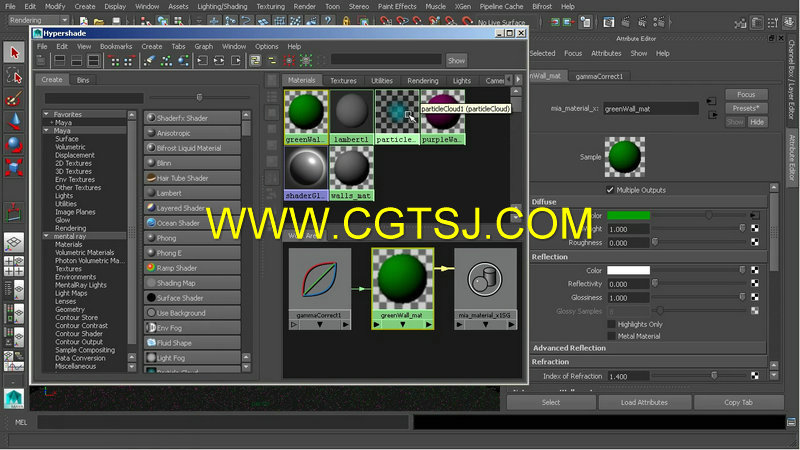
Task: Click the Select button
Action: coord(551,403)
